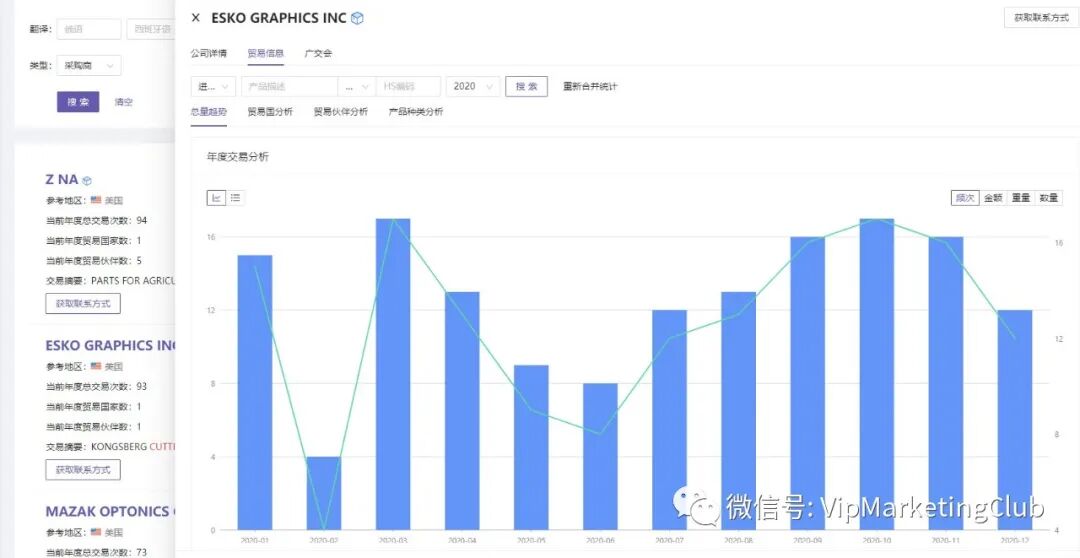Image resolution: width=1080 pixels, height=558 pixels.
Task: Open the 广交会 tab
Action: (x=318, y=52)
